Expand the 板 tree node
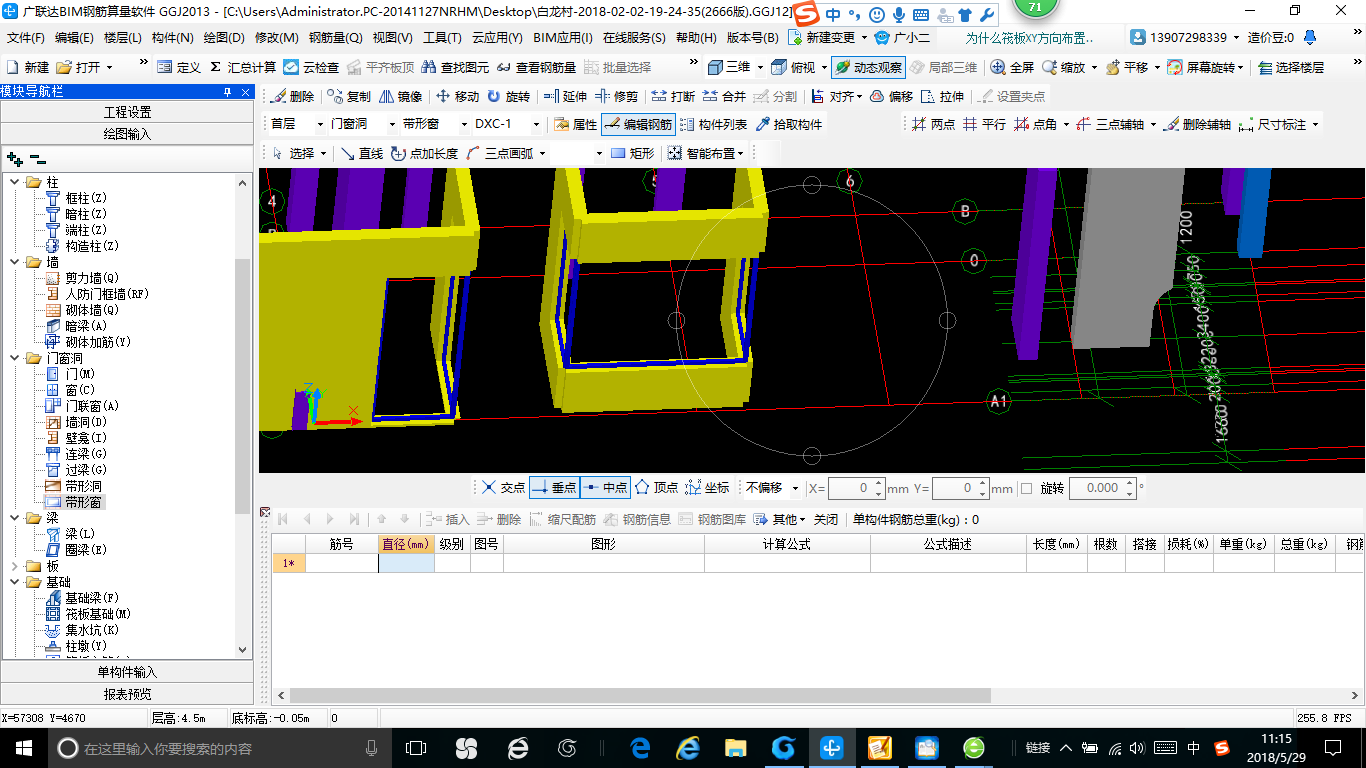This screenshot has width=1366, height=768. [15, 566]
